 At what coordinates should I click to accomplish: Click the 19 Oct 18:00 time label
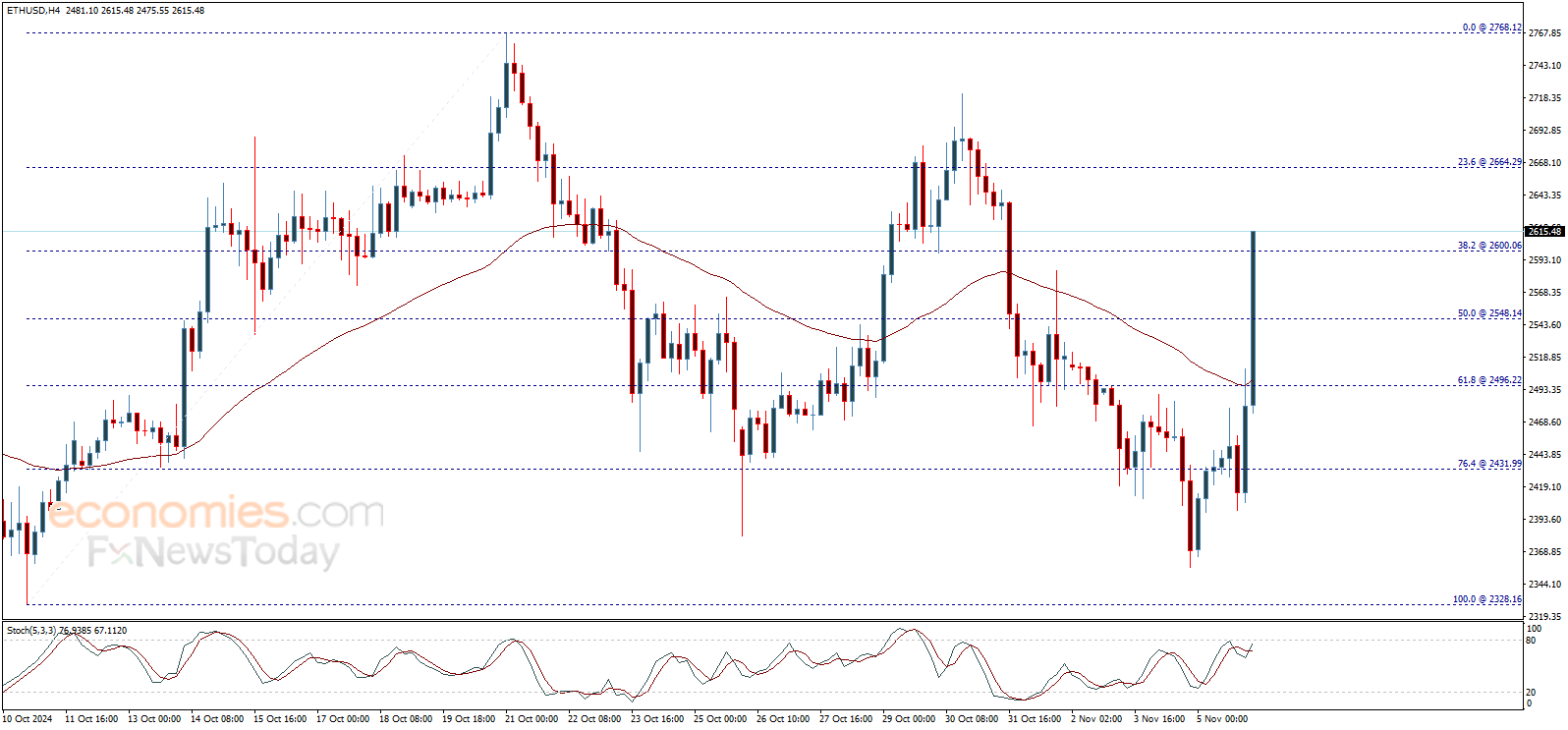point(469,719)
